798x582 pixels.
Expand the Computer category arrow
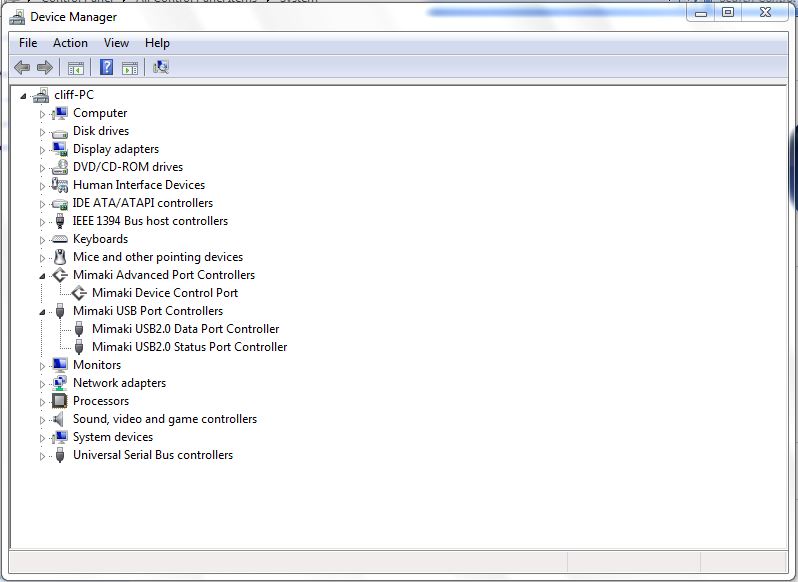[x=42, y=114]
